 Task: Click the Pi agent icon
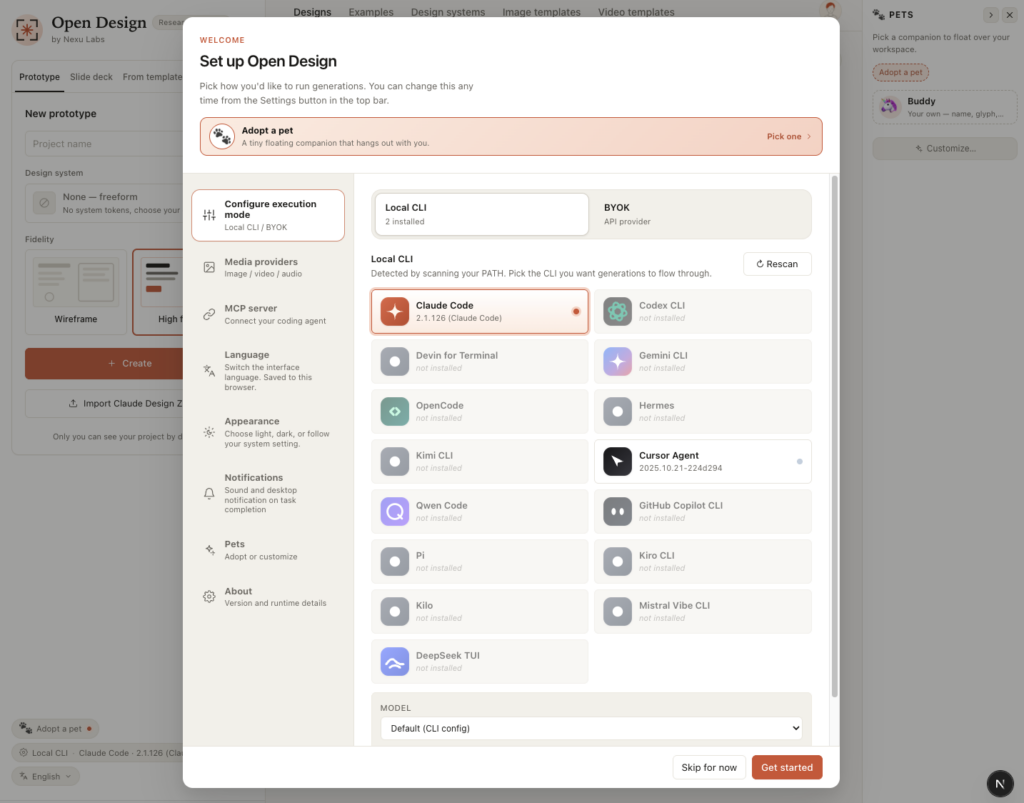(394, 561)
